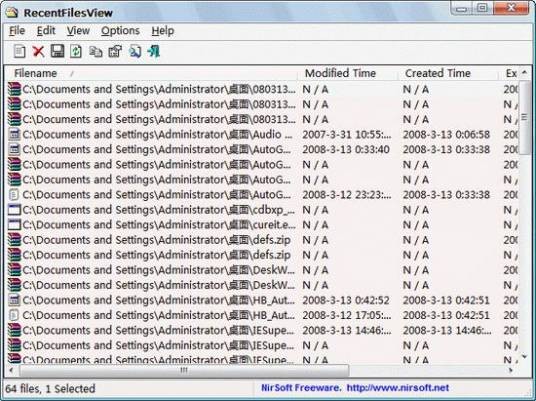Open the Options menu
This screenshot has width=536, height=401.
(x=120, y=31)
